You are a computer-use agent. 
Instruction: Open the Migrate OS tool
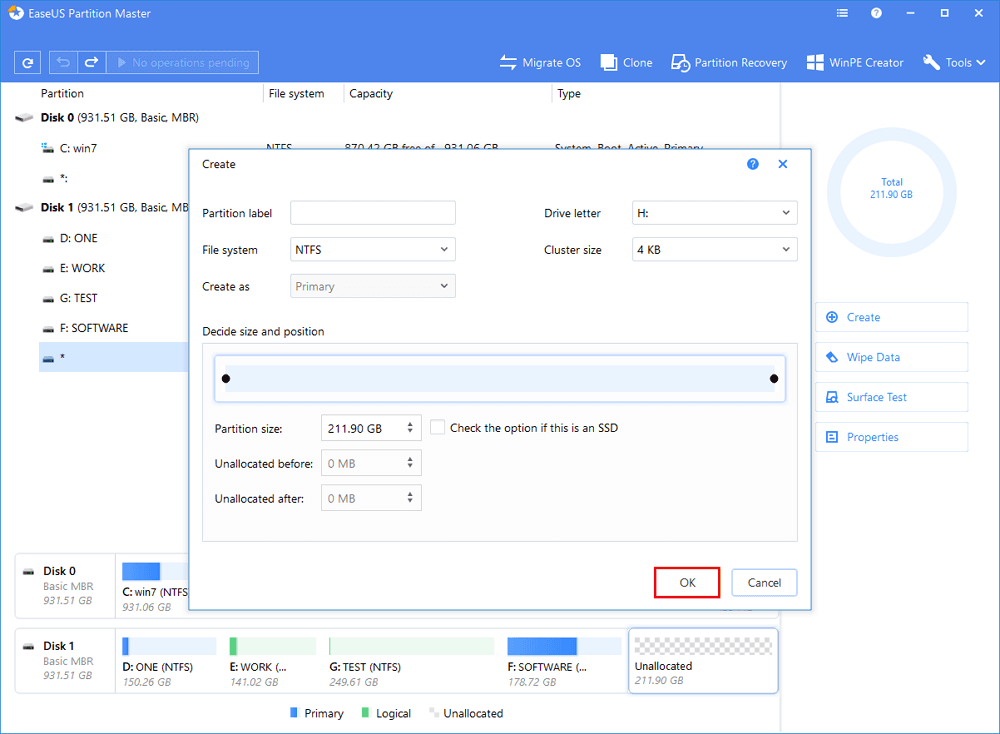pos(540,62)
